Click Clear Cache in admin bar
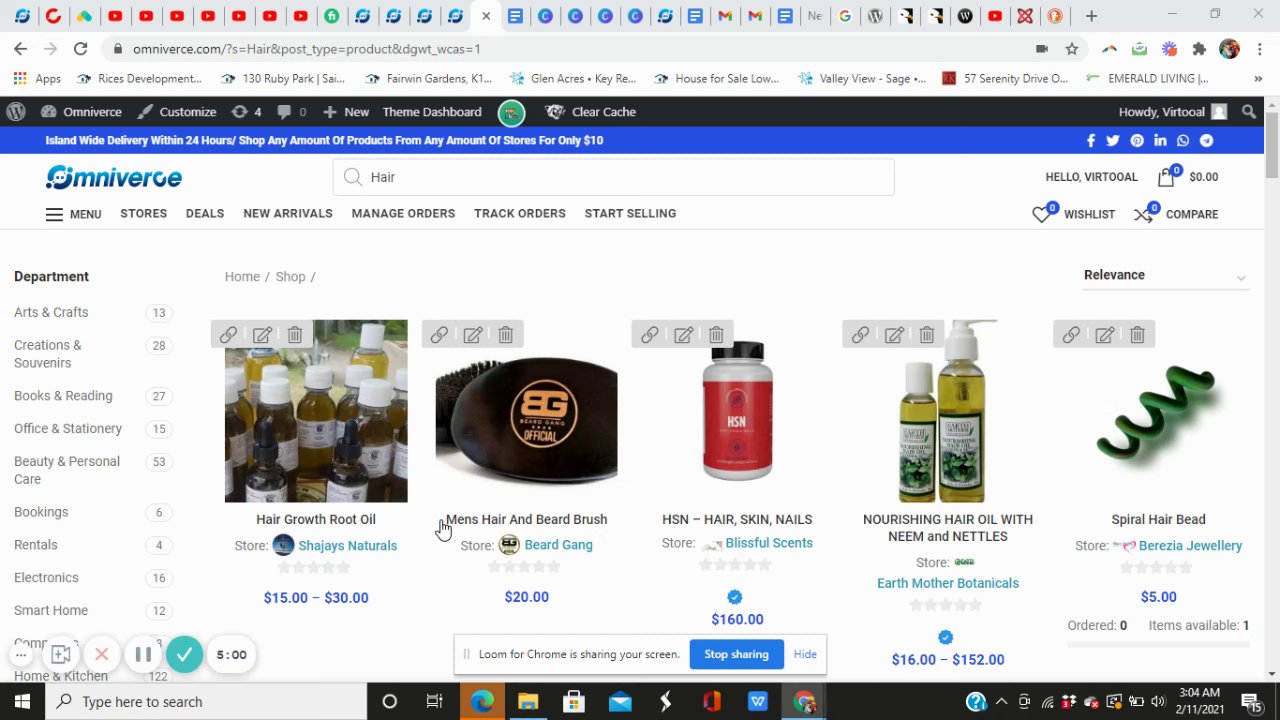This screenshot has height=720, width=1280. click(x=591, y=112)
